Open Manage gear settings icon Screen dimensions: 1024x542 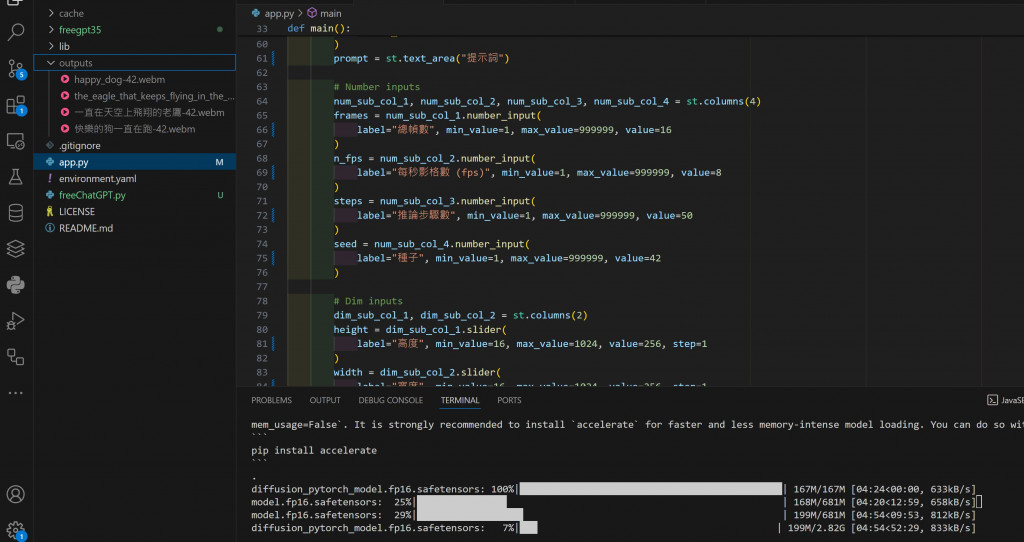coord(16,530)
